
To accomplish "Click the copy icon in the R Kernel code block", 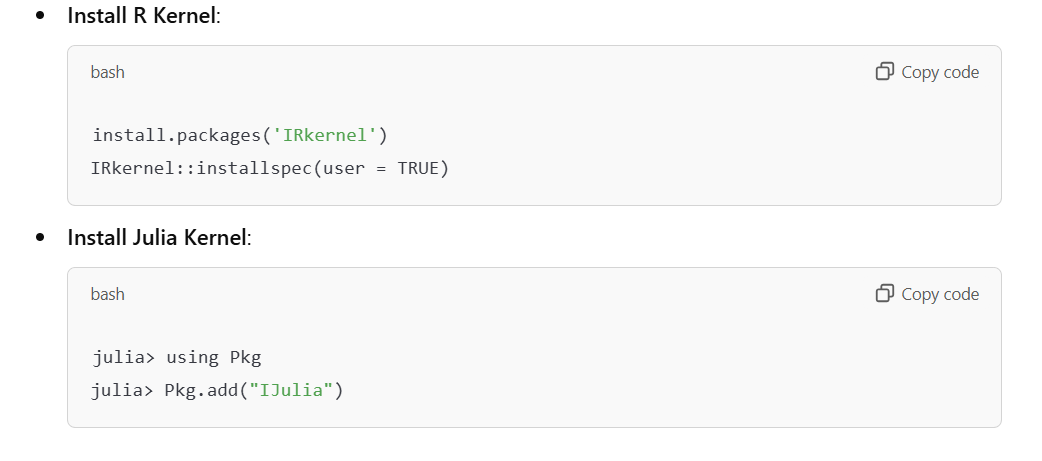I will 885,71.
